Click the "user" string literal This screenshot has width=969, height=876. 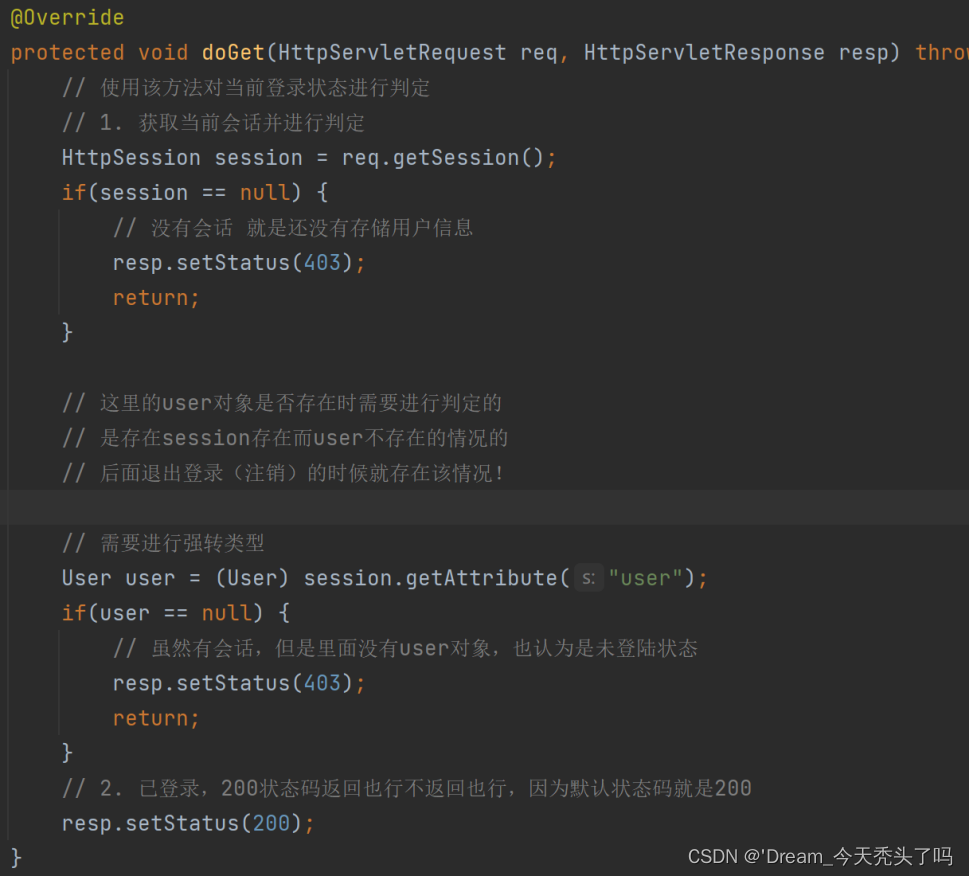point(646,578)
